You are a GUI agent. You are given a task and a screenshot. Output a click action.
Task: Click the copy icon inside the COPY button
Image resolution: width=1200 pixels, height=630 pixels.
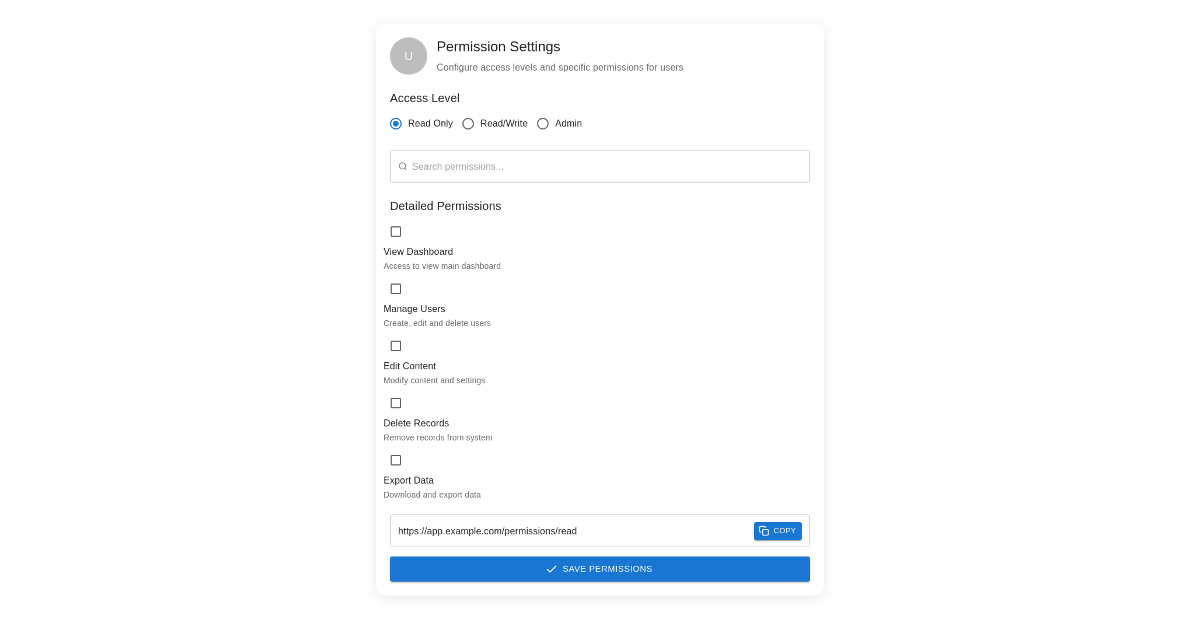pyautogui.click(x=766, y=531)
